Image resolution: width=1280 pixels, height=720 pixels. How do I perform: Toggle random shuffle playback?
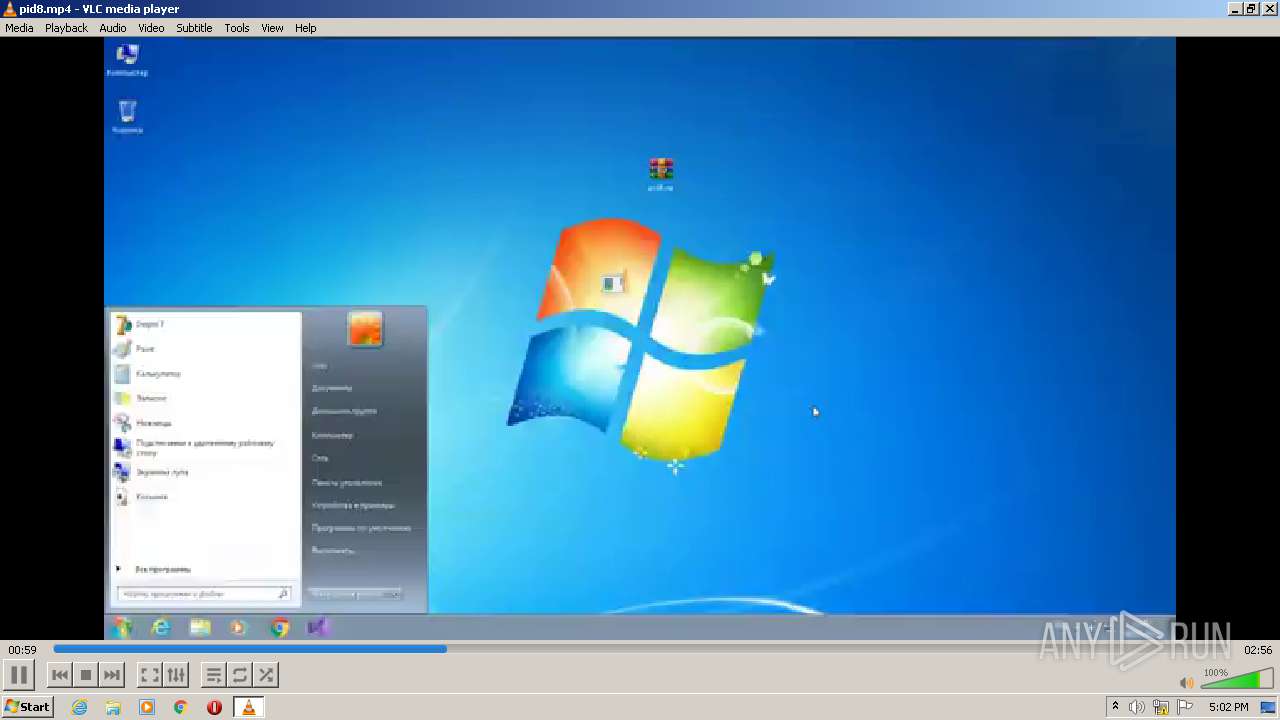265,675
